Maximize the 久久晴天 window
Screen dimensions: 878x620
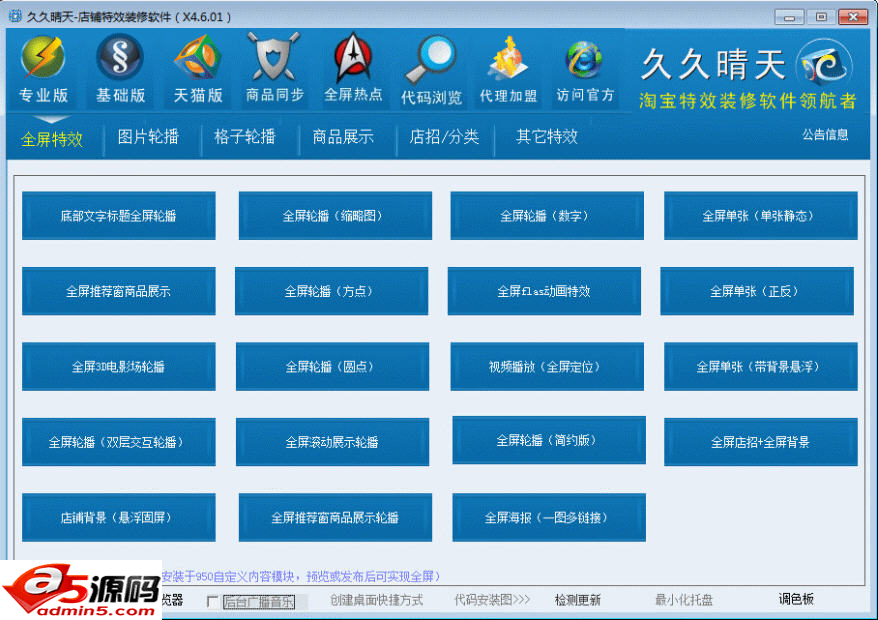point(821,17)
